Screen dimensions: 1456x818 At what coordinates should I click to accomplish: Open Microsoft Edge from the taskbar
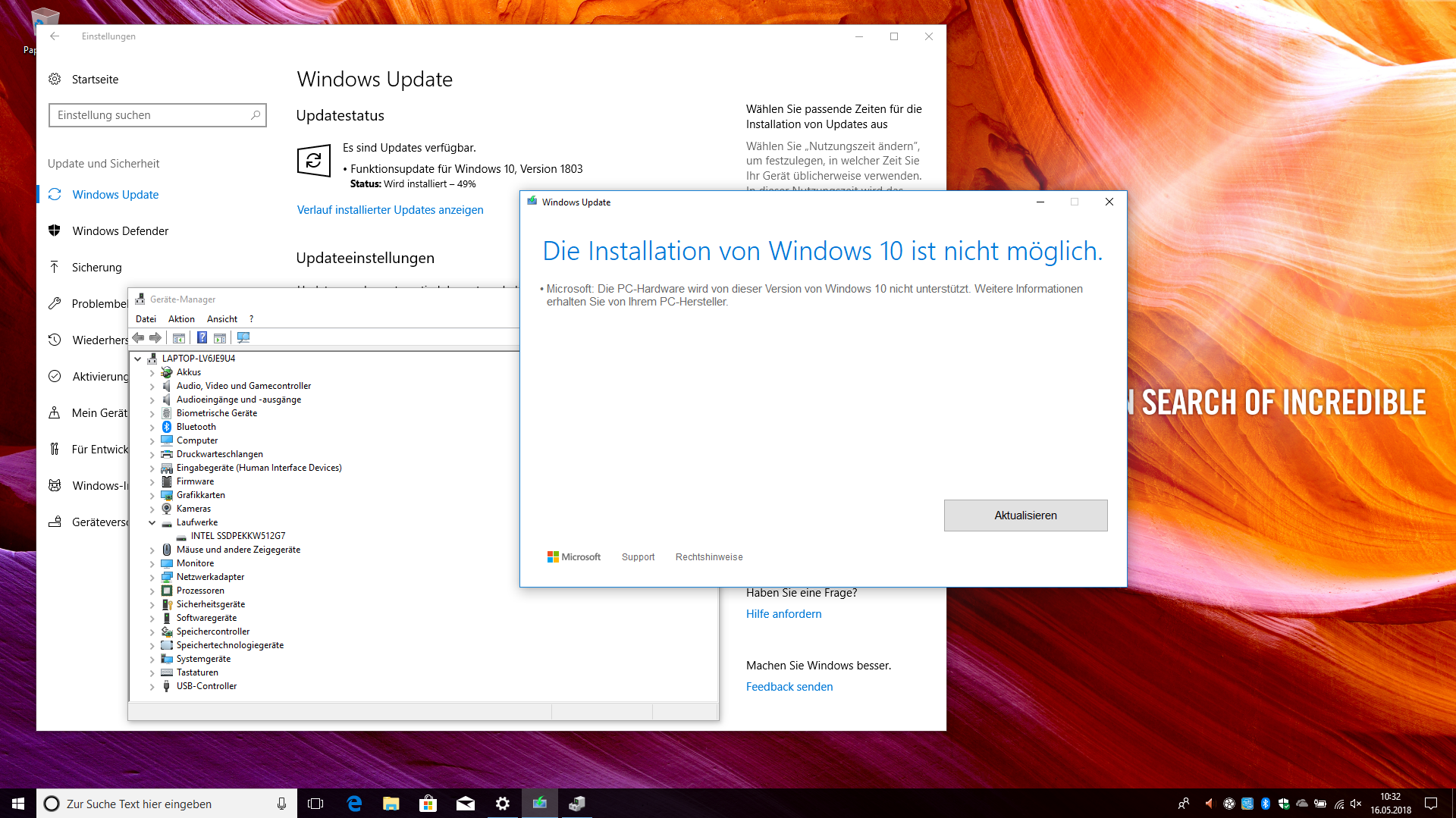[354, 804]
